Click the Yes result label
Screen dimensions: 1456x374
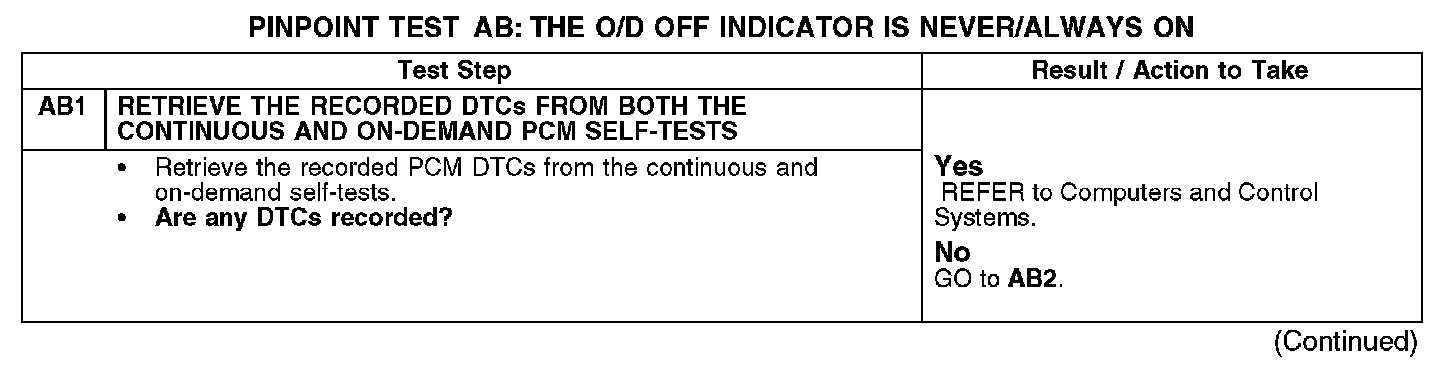pos(959,167)
